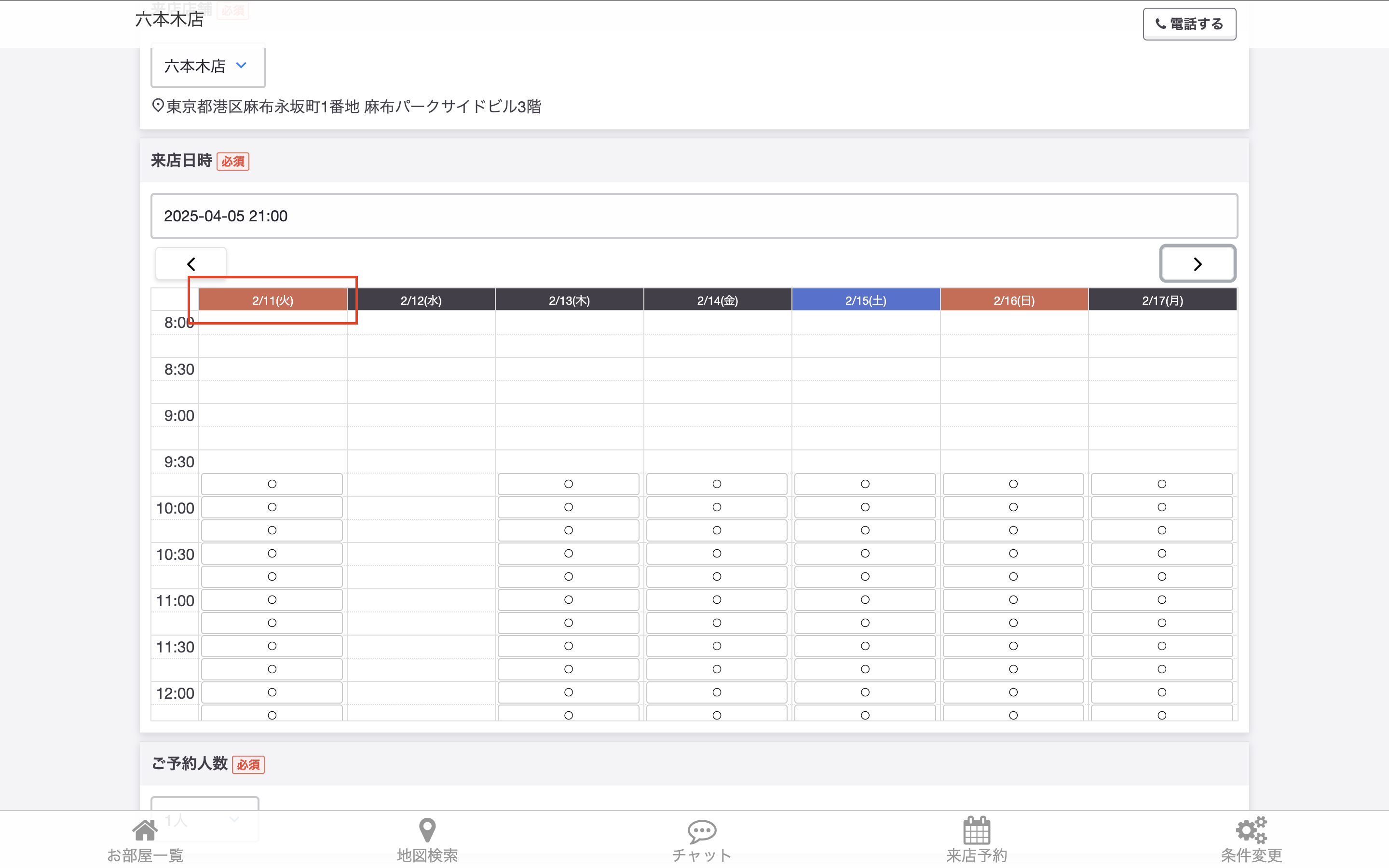Click the location pin icon beside the address

tap(158, 106)
